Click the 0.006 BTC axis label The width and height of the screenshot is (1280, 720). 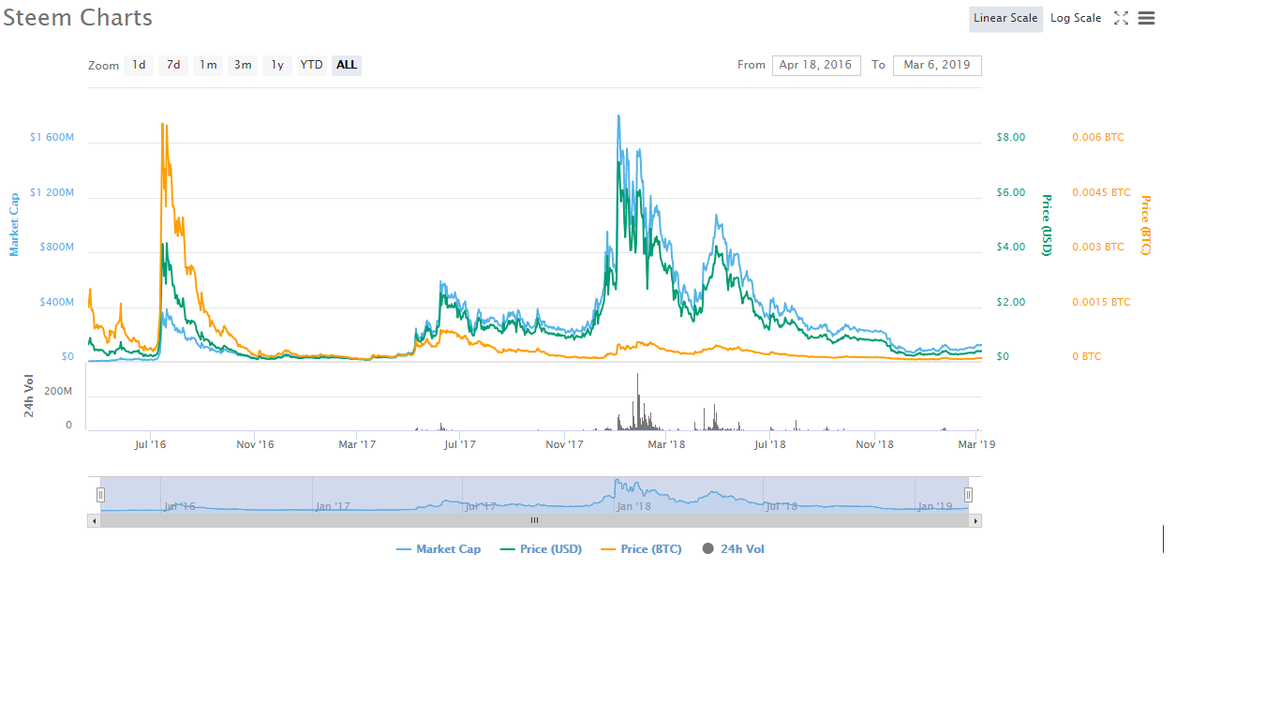pyautogui.click(x=1098, y=137)
